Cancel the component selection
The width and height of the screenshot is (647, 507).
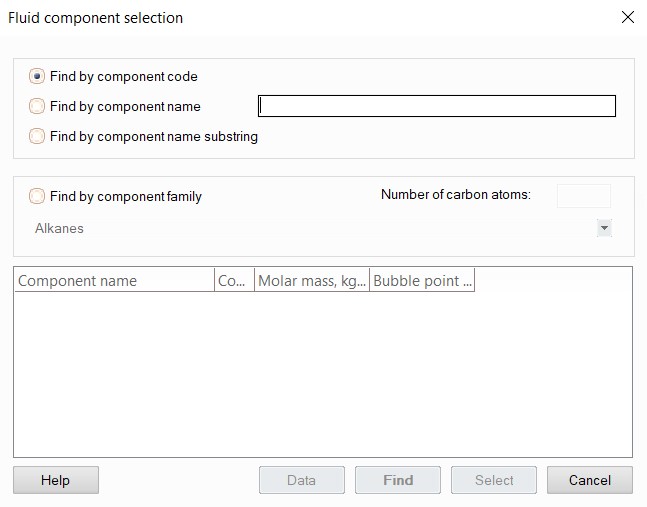(x=589, y=480)
